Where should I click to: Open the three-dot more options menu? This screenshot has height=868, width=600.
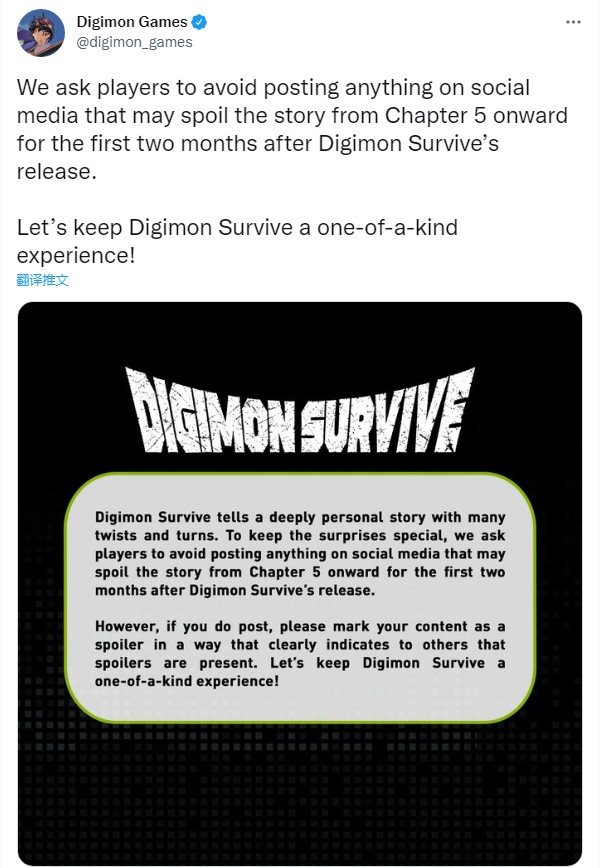573,22
